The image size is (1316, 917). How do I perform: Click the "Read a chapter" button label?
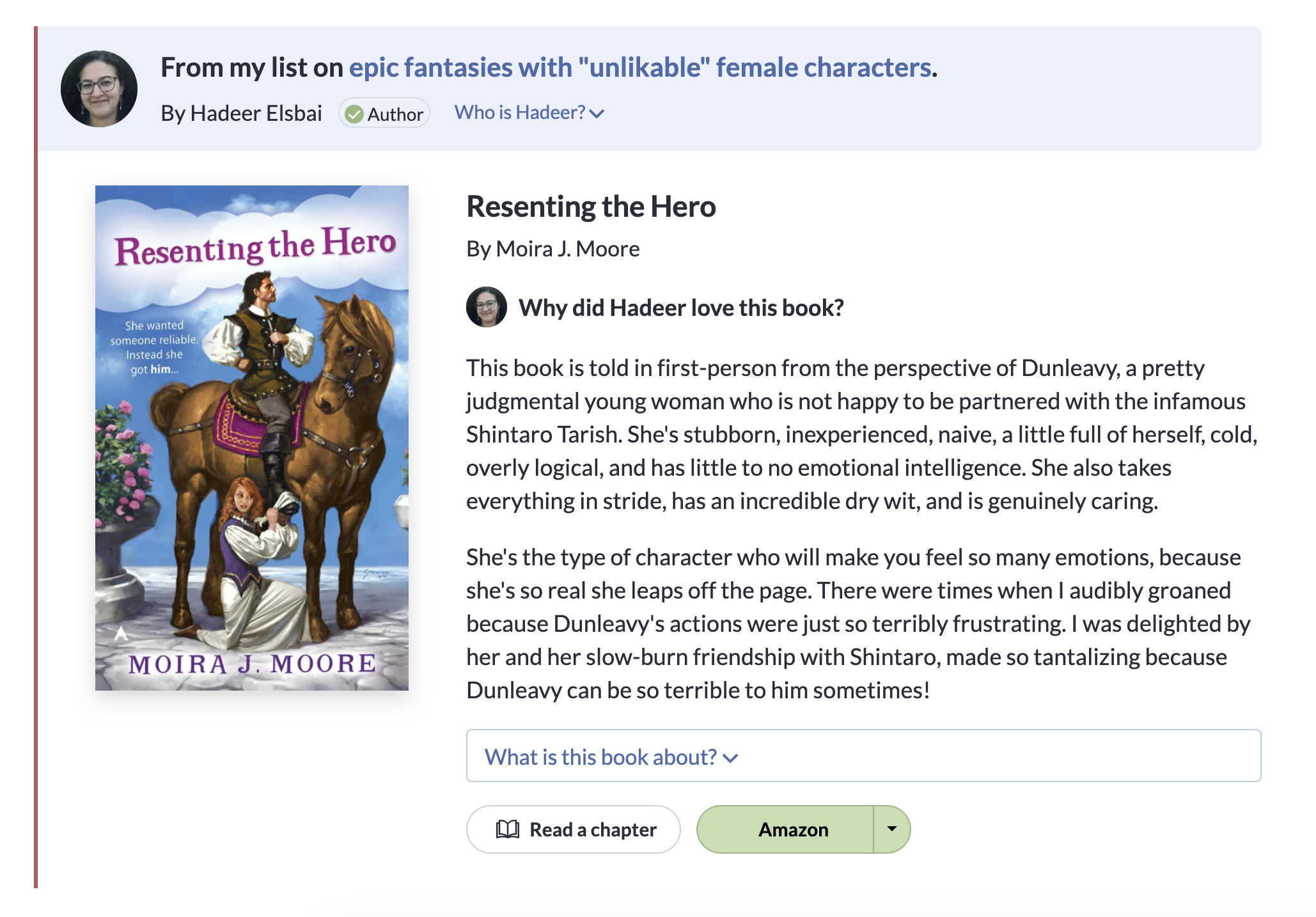593,829
